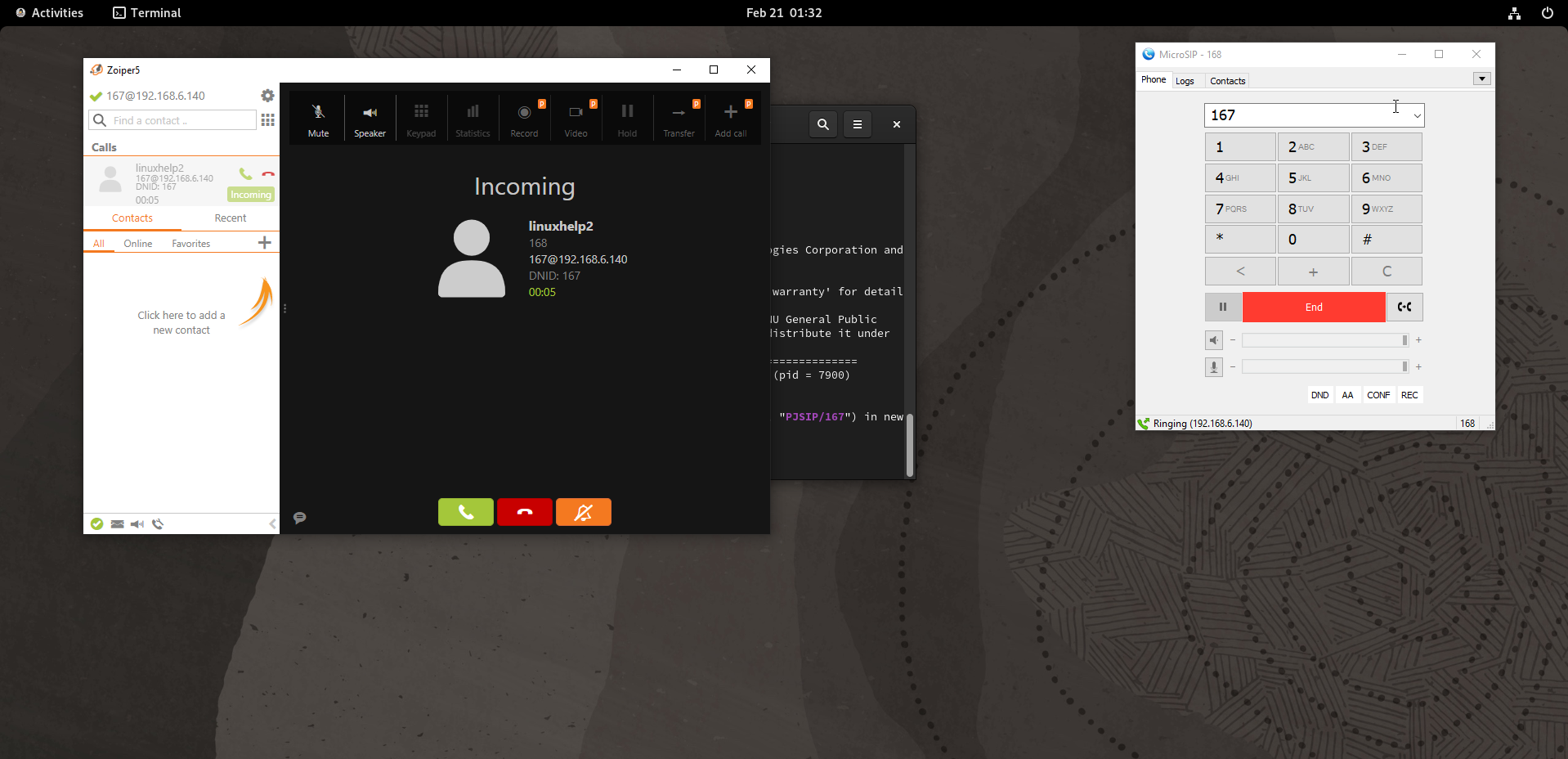
Task: Open the Zoiper chat bubble icon
Action: tap(300, 518)
